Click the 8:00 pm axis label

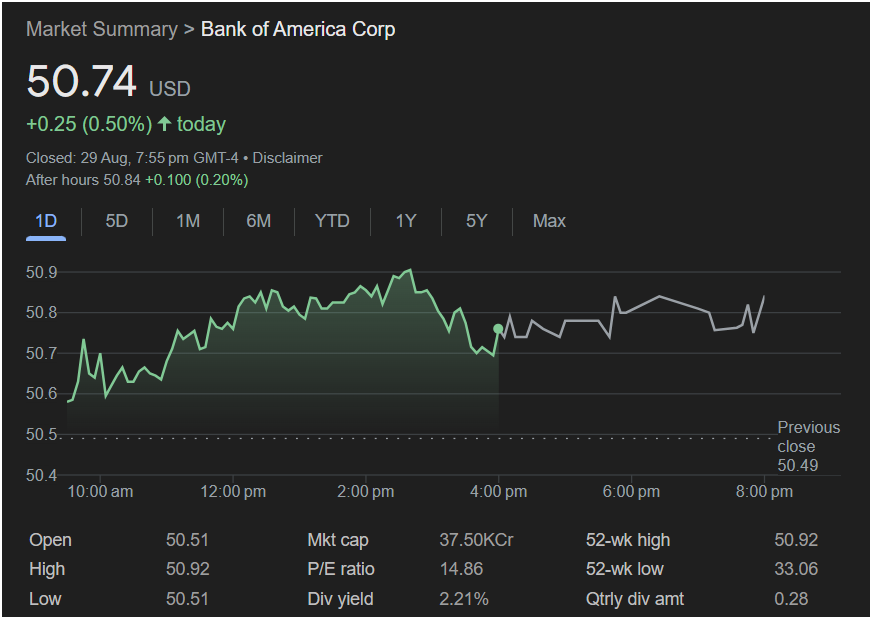pos(764,492)
